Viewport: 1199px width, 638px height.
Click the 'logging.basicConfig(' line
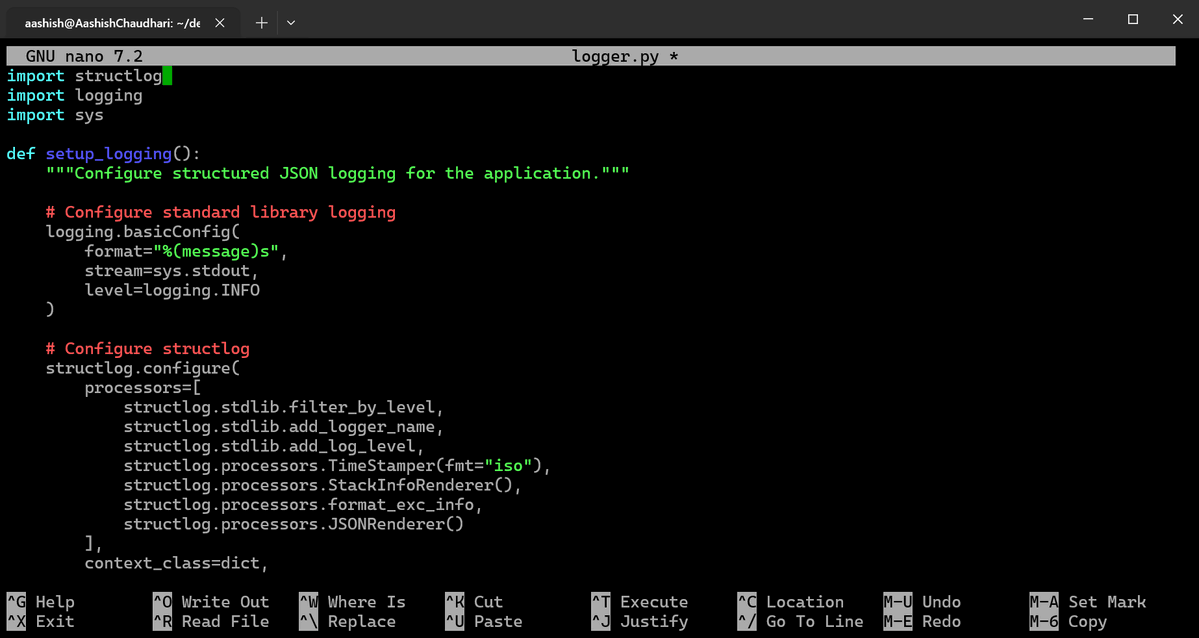point(143,232)
